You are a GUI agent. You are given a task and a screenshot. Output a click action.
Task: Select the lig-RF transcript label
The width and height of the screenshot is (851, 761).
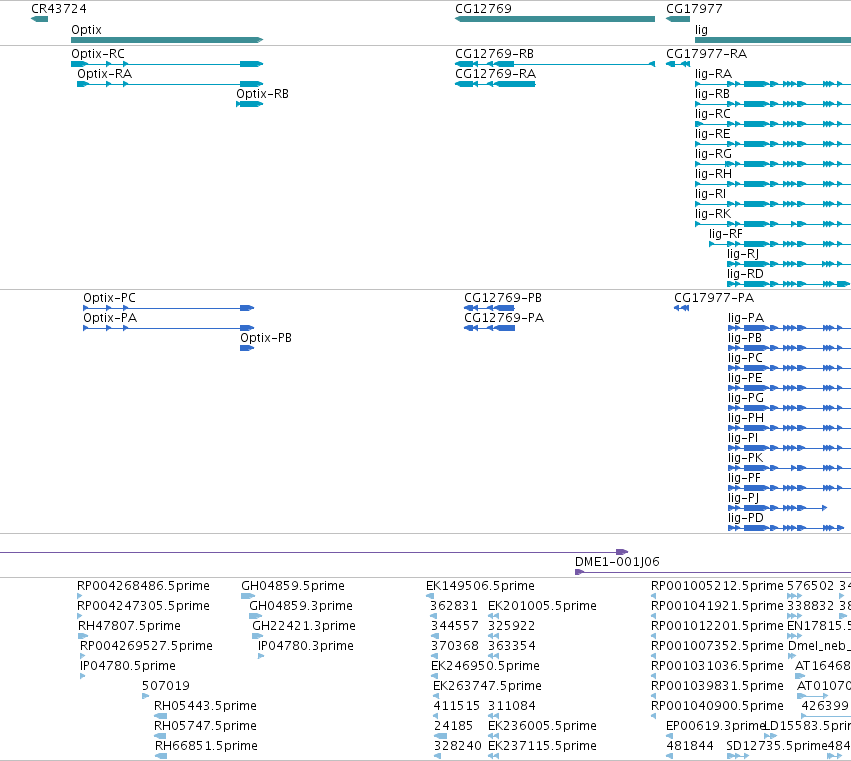(x=726, y=234)
